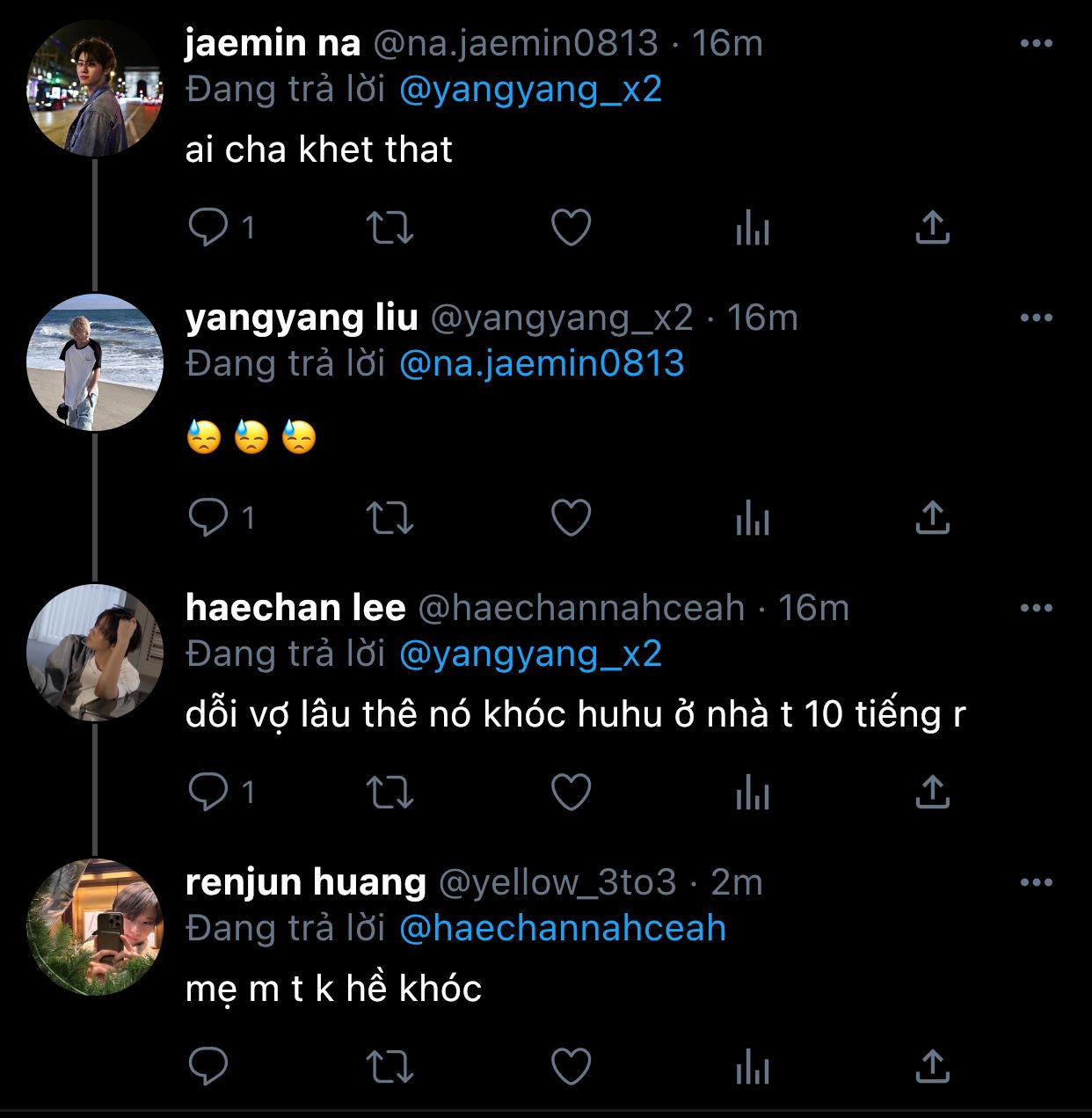1092x1118 pixels.
Task: Open @haechannahceah mention in renjun's reply
Action: 563,928
